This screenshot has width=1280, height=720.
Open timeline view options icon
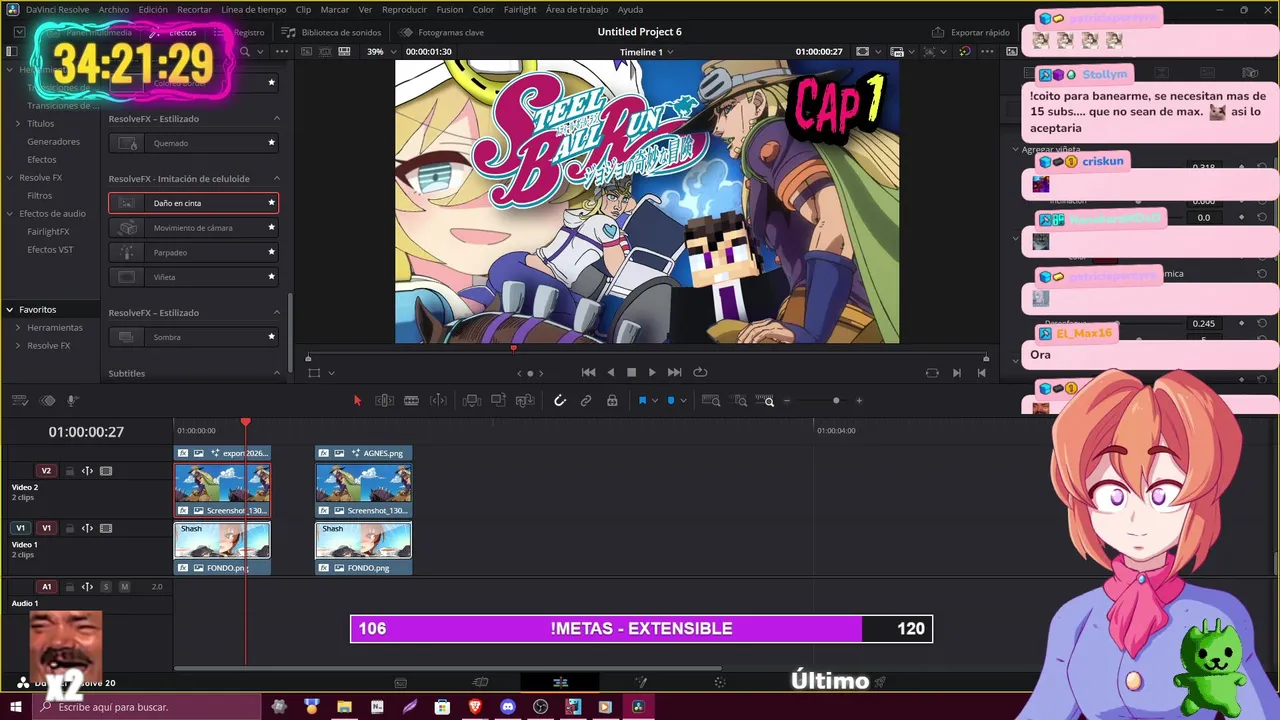(20, 401)
